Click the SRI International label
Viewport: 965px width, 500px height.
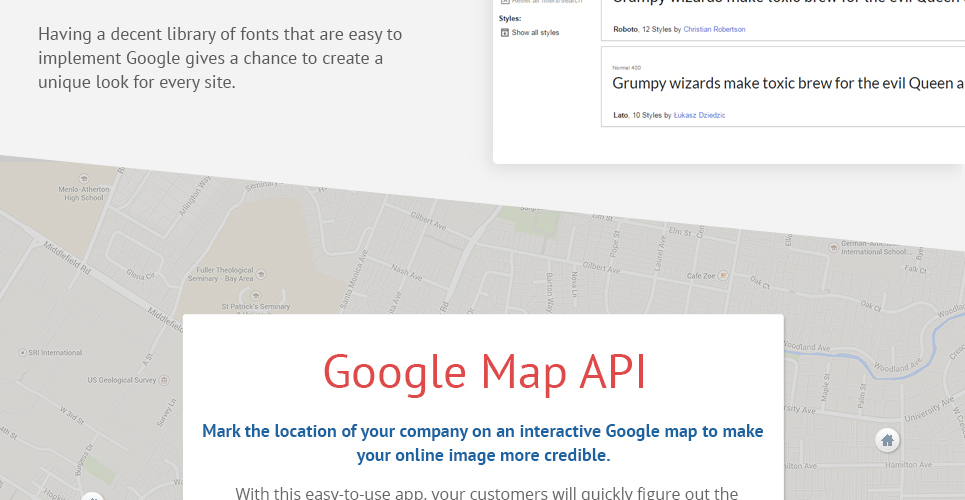point(55,353)
